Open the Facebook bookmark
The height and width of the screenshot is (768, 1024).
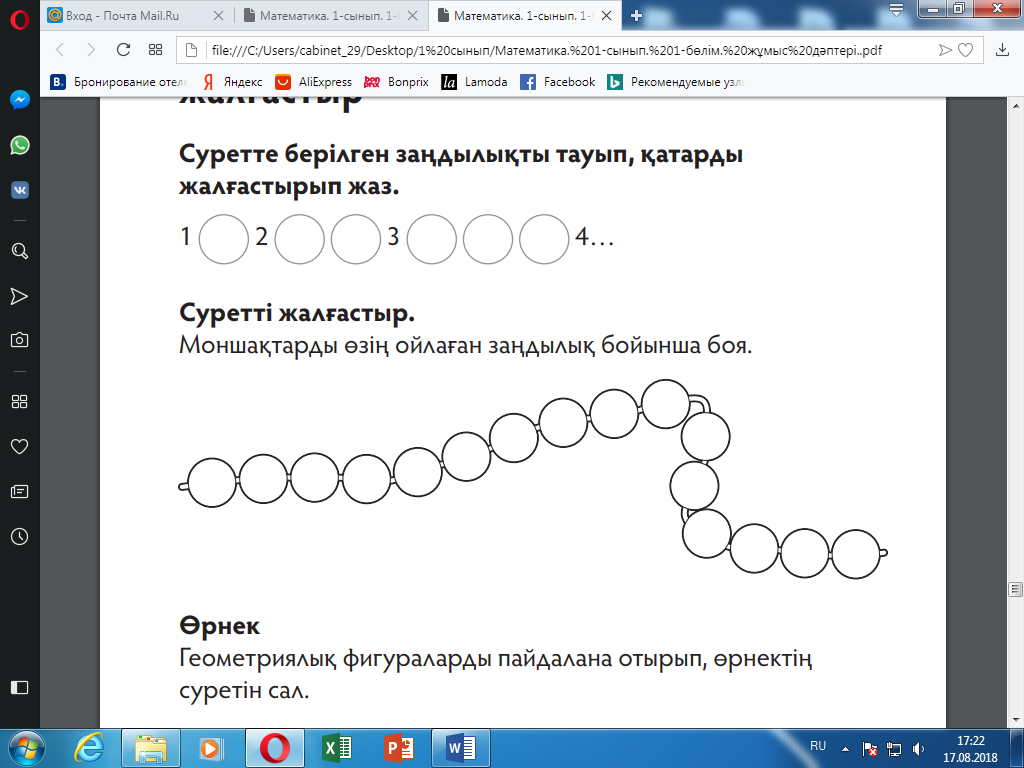(558, 82)
